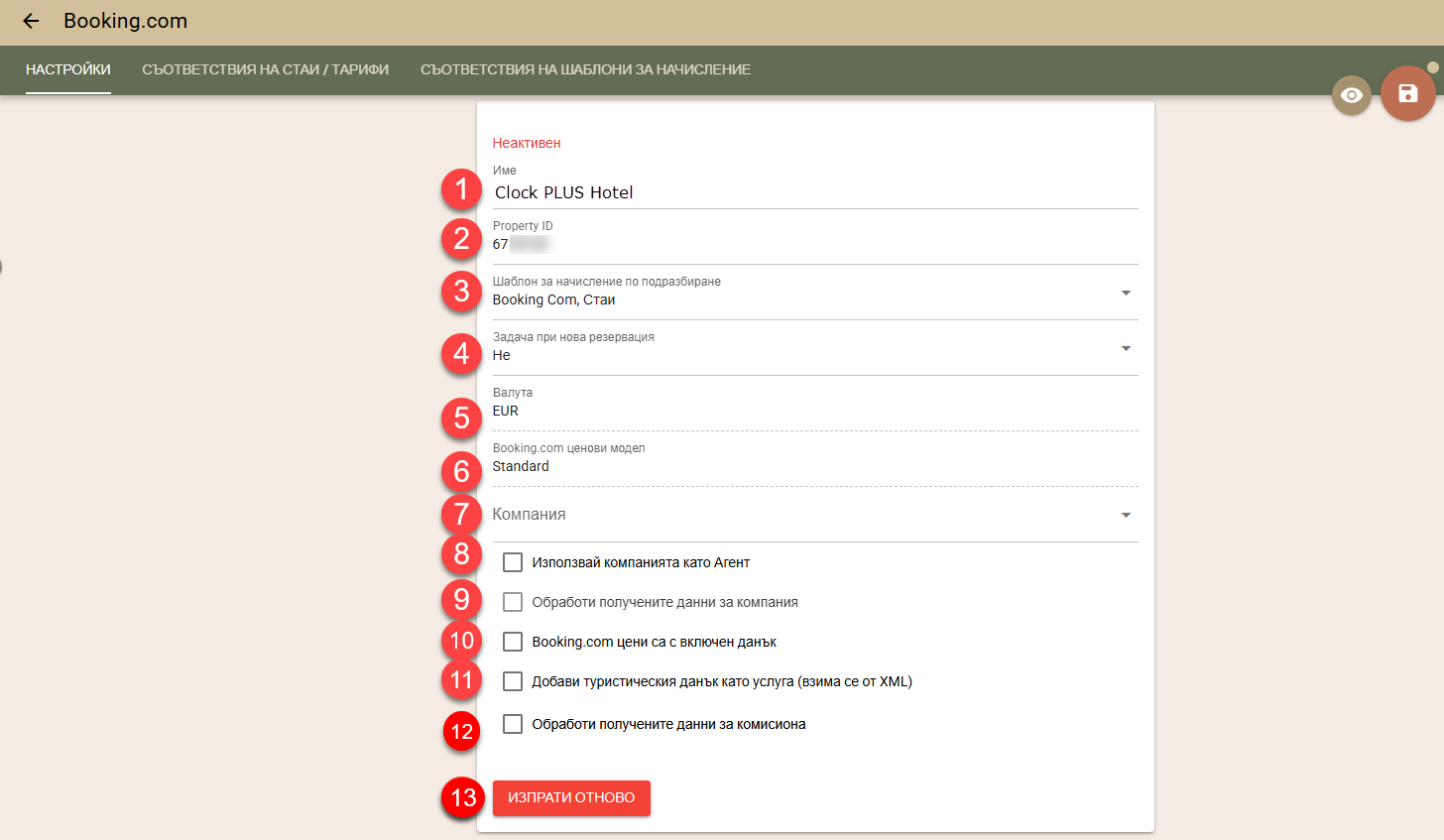Go back using the arrow icon
The image size is (1444, 840).
(x=31, y=21)
